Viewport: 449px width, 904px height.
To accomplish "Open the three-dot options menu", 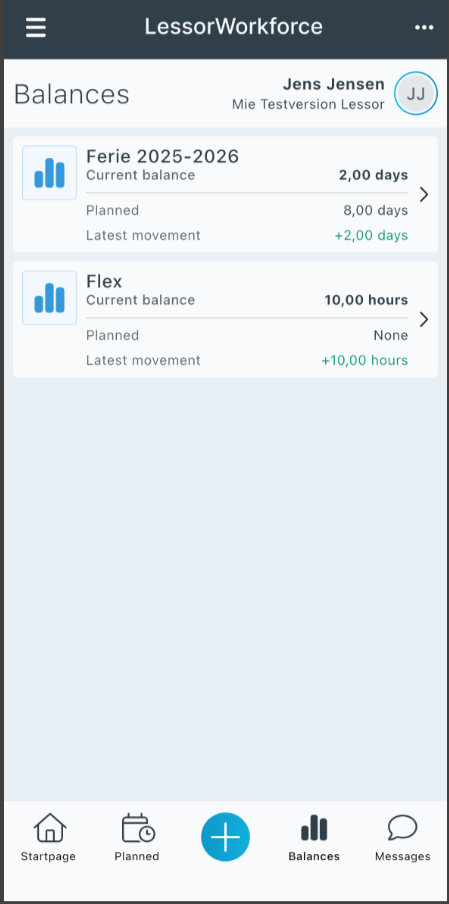I will pos(424,27).
